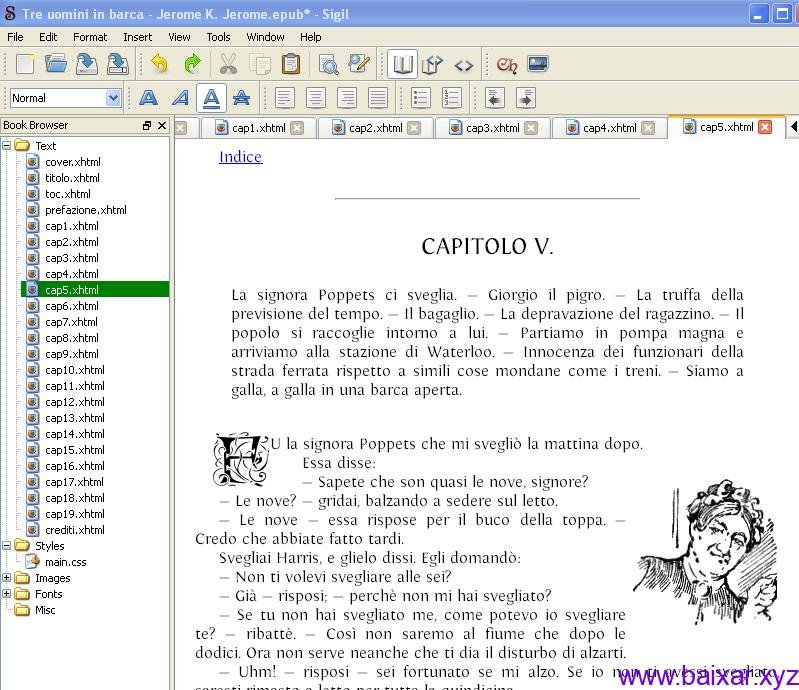Click the Undo arrow icon

pos(159,64)
